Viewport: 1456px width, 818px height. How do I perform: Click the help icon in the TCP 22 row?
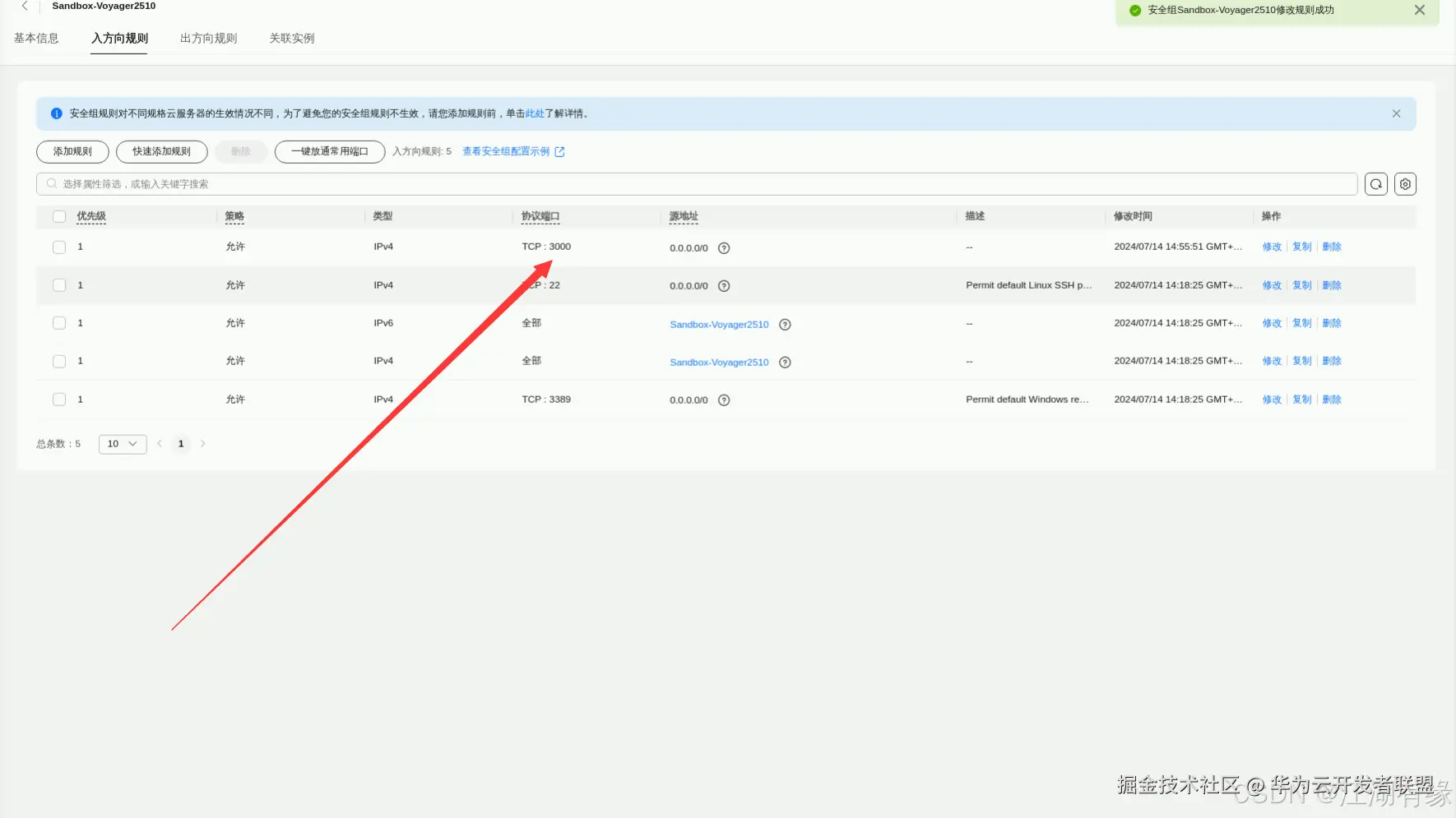coord(724,286)
